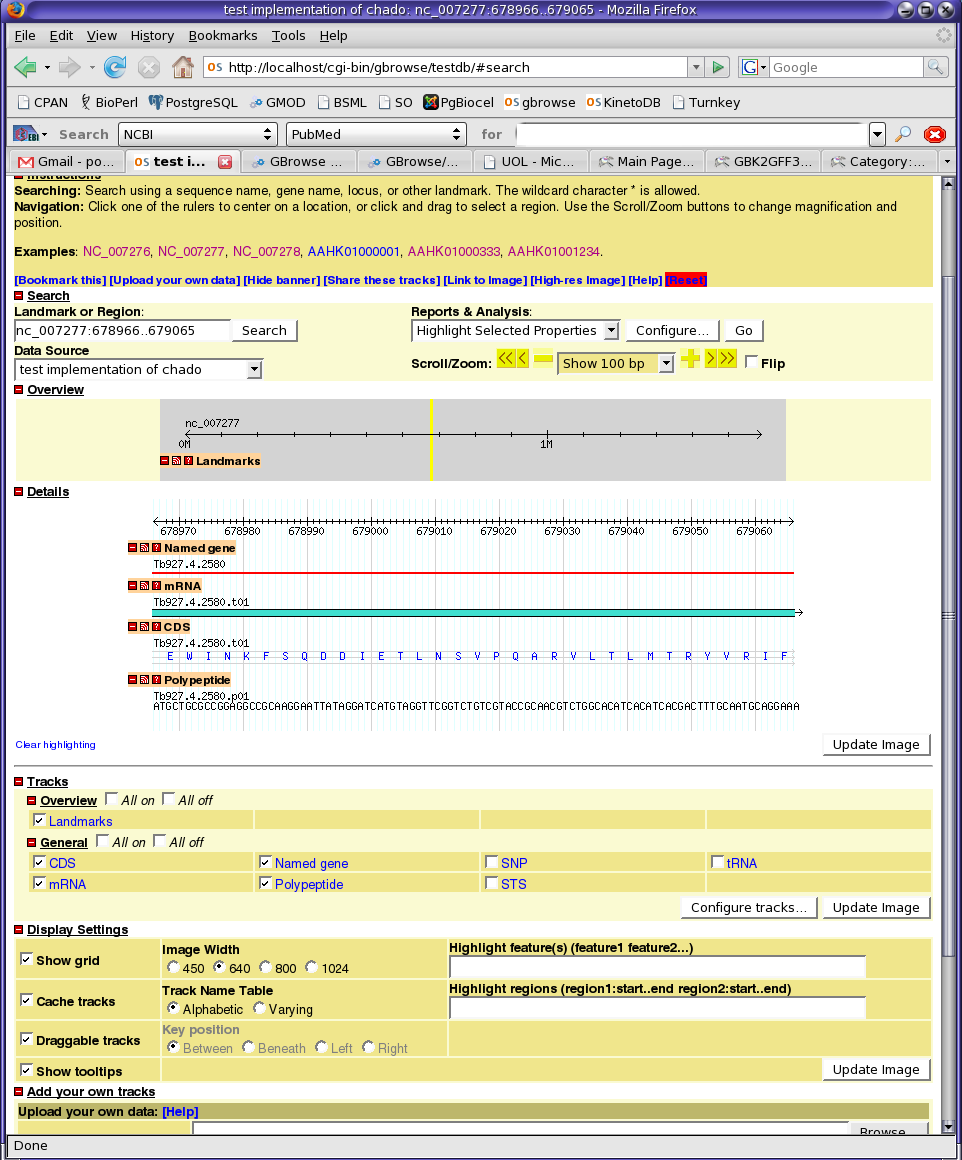The width and height of the screenshot is (962, 1160).
Task: Collapse the CDS track with its minus icon
Action: pos(132,627)
